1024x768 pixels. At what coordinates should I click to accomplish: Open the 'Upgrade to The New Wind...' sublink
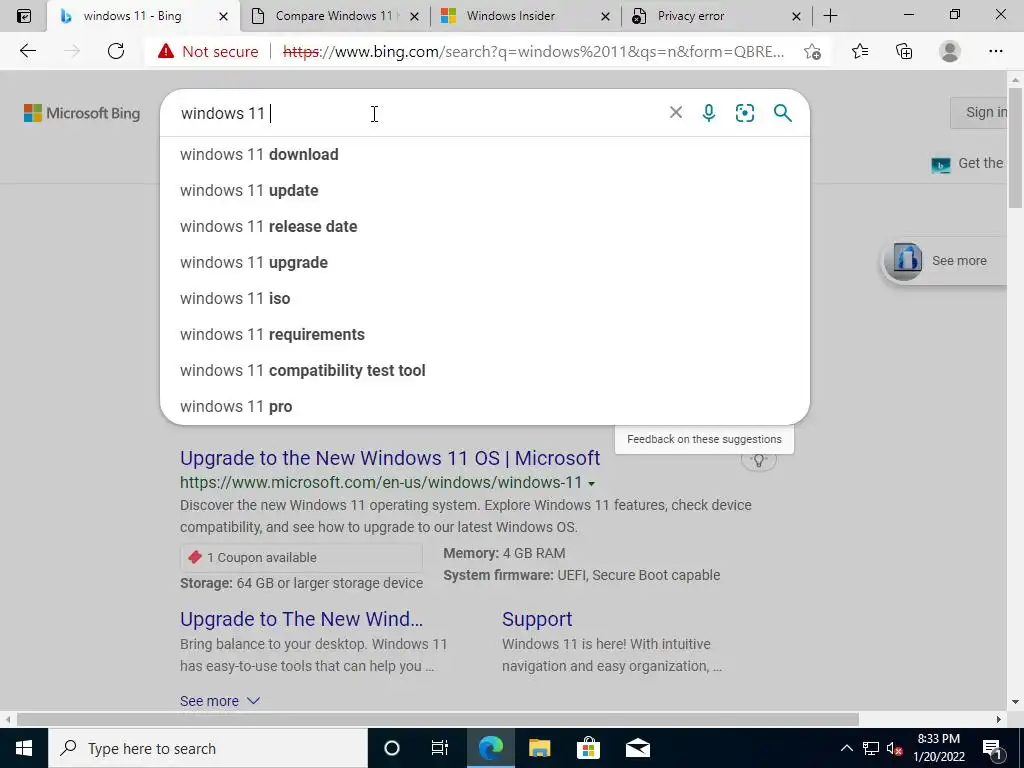coord(302,619)
